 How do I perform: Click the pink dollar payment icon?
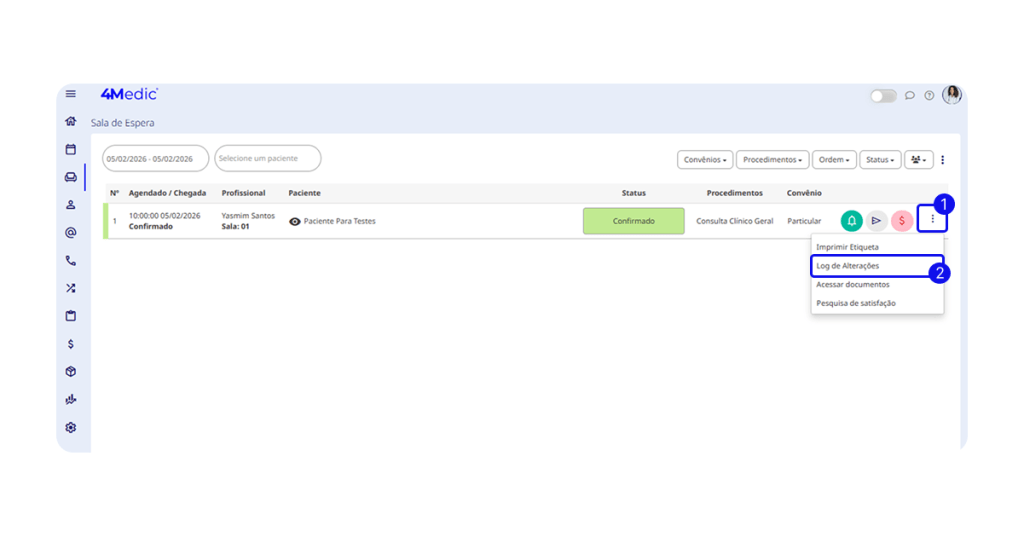901,221
